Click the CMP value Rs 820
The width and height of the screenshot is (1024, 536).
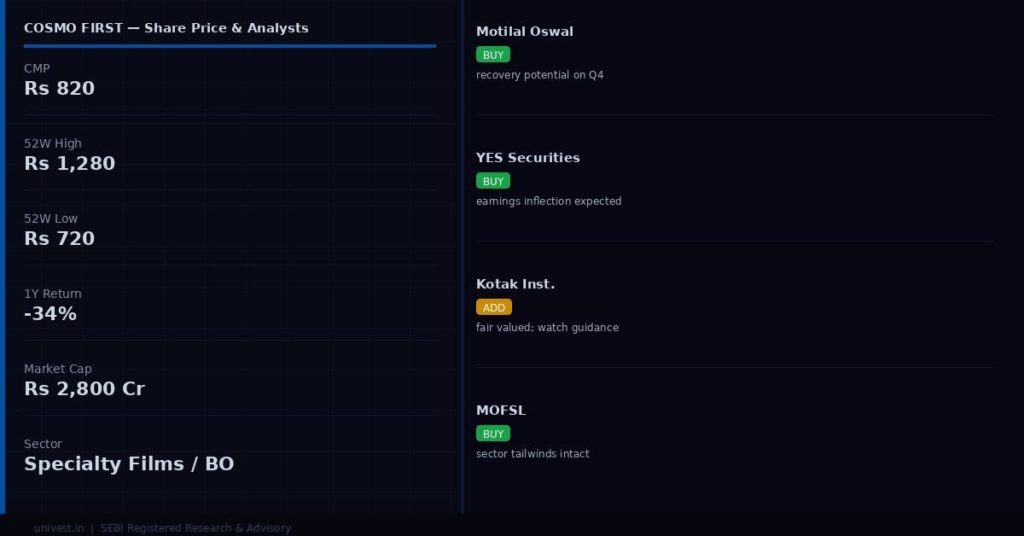60,88
